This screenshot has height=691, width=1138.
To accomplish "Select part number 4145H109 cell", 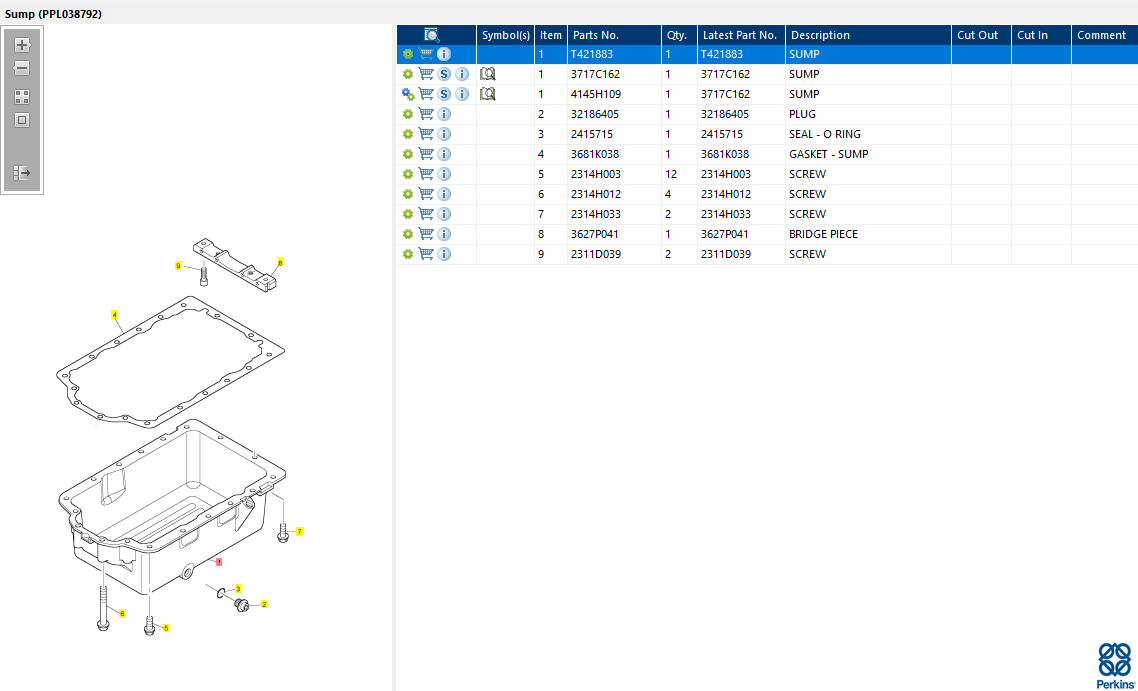I will tap(596, 94).
